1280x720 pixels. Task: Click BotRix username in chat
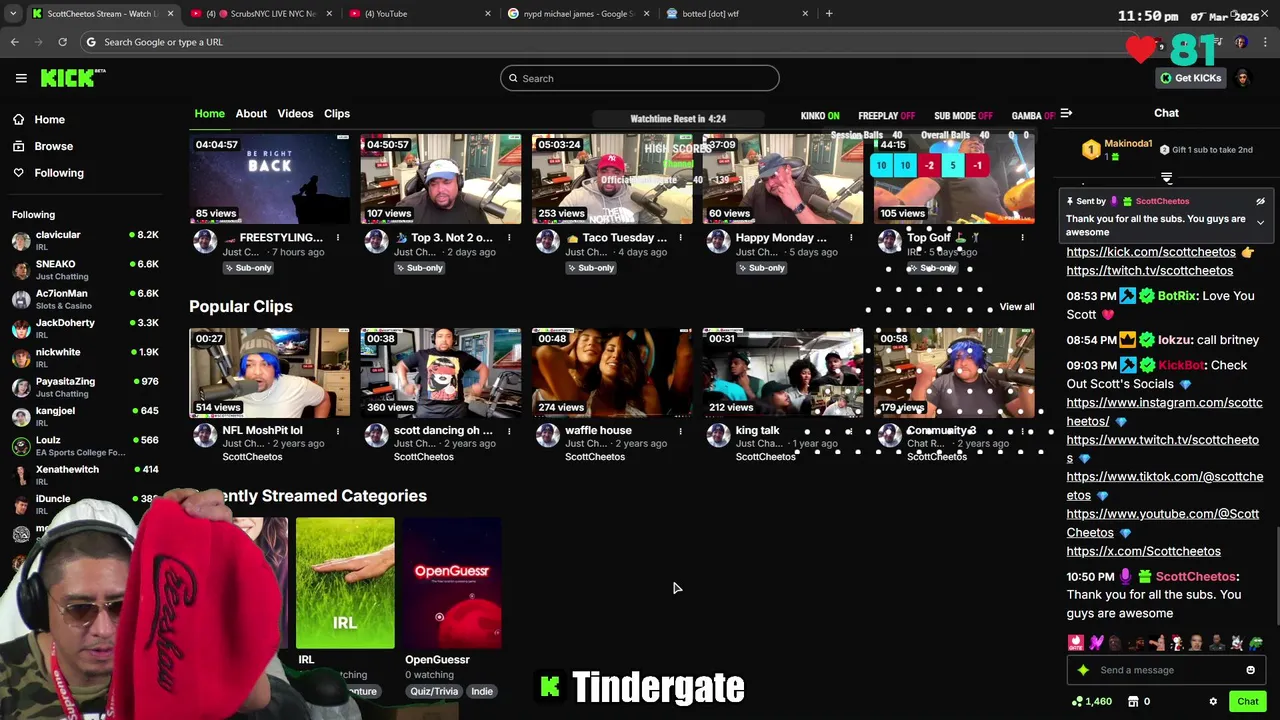pos(1176,296)
